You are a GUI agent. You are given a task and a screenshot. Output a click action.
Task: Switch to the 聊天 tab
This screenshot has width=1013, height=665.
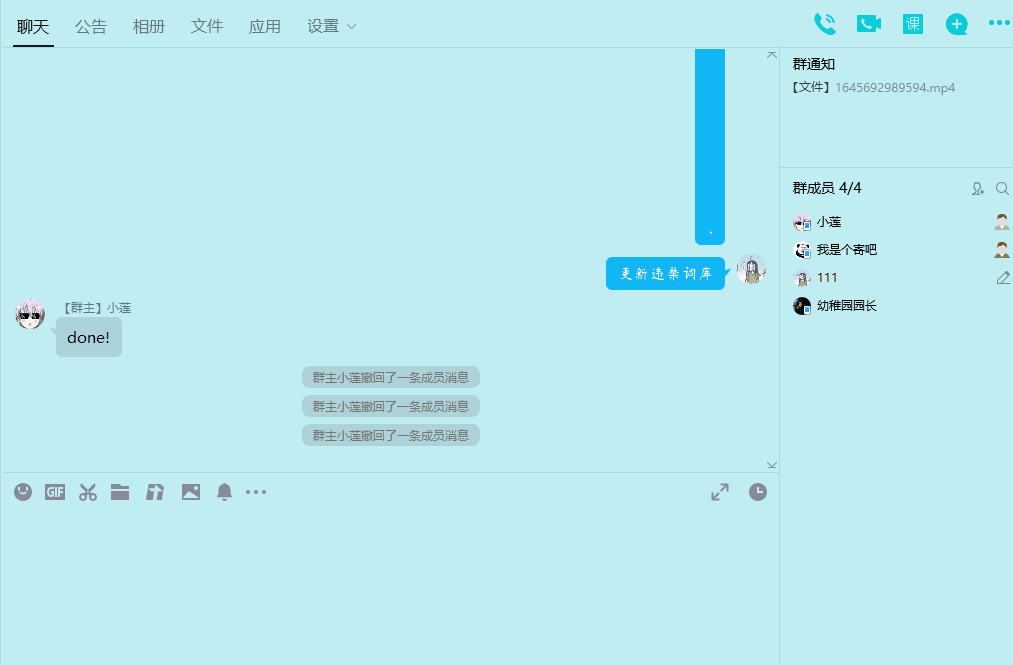33,26
